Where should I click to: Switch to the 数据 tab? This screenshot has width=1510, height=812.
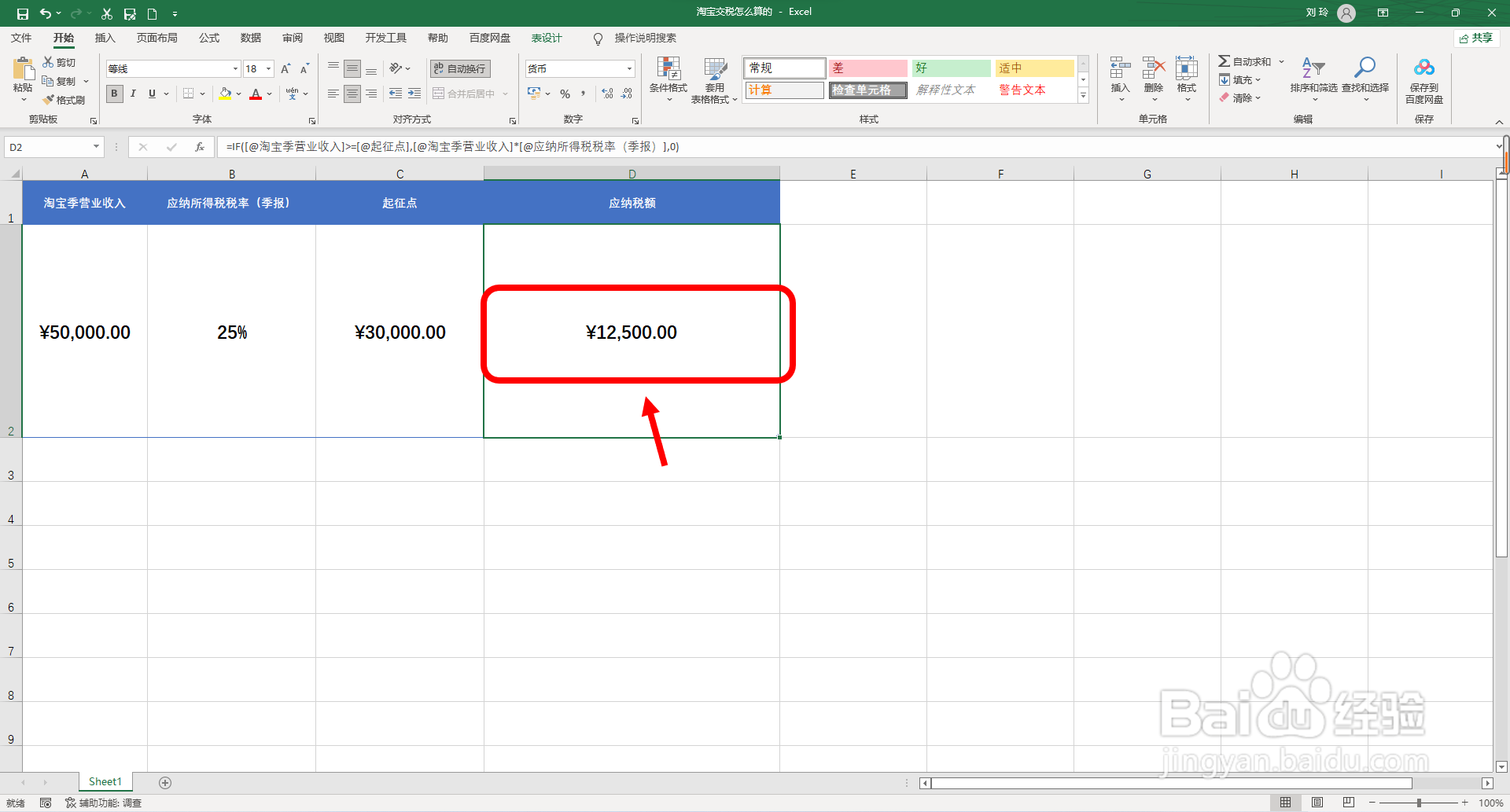coord(251,38)
